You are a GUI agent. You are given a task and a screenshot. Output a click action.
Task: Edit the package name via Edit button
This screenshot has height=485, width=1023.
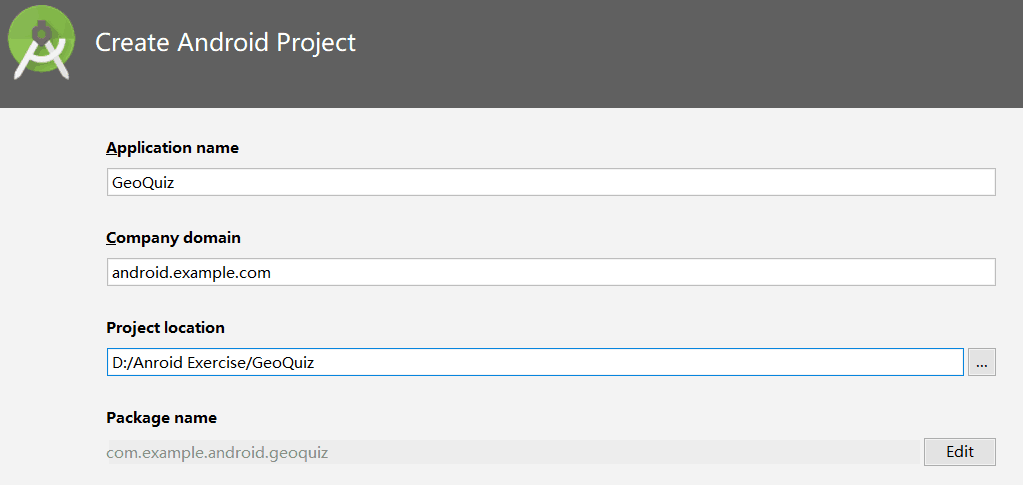click(x=960, y=452)
